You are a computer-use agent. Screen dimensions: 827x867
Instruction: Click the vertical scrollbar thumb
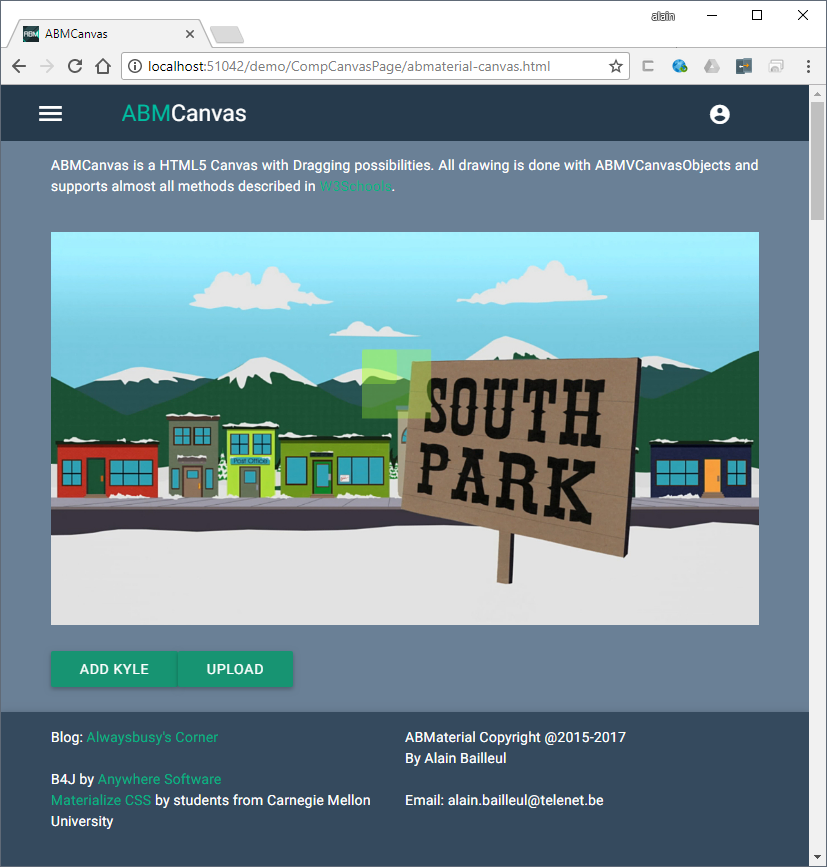coord(817,160)
